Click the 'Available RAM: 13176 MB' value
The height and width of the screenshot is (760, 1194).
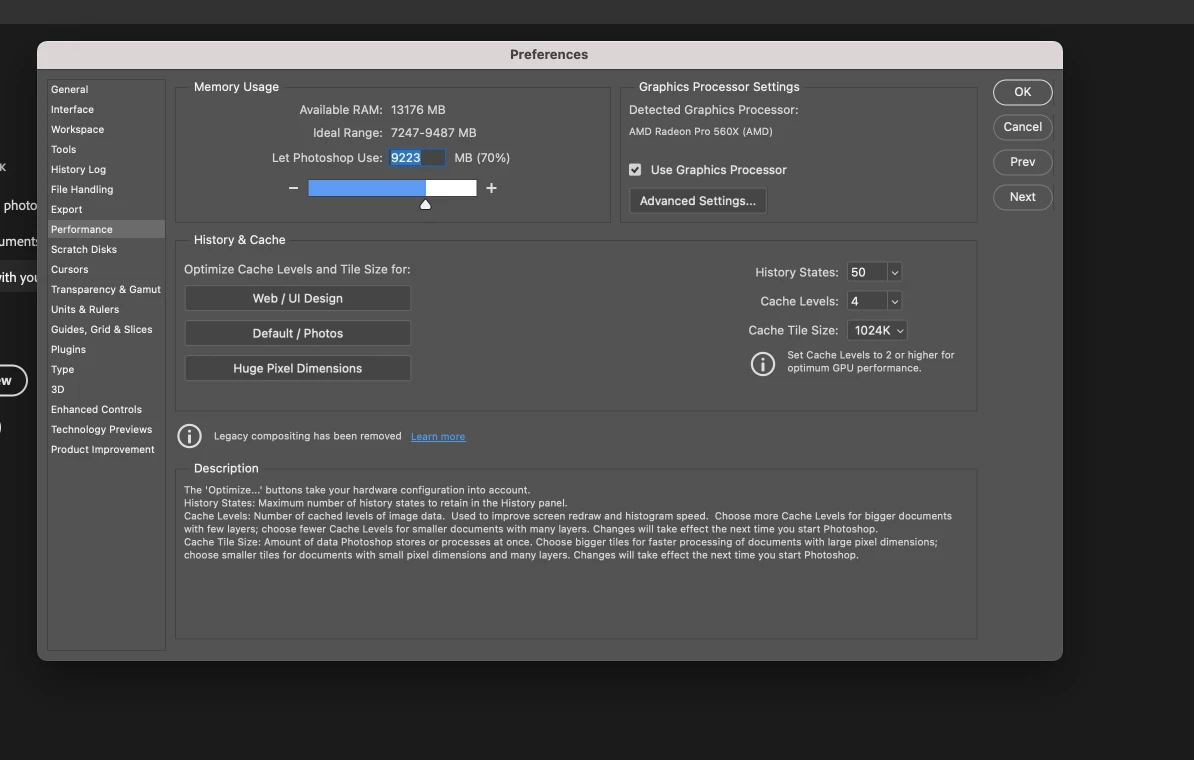point(418,110)
